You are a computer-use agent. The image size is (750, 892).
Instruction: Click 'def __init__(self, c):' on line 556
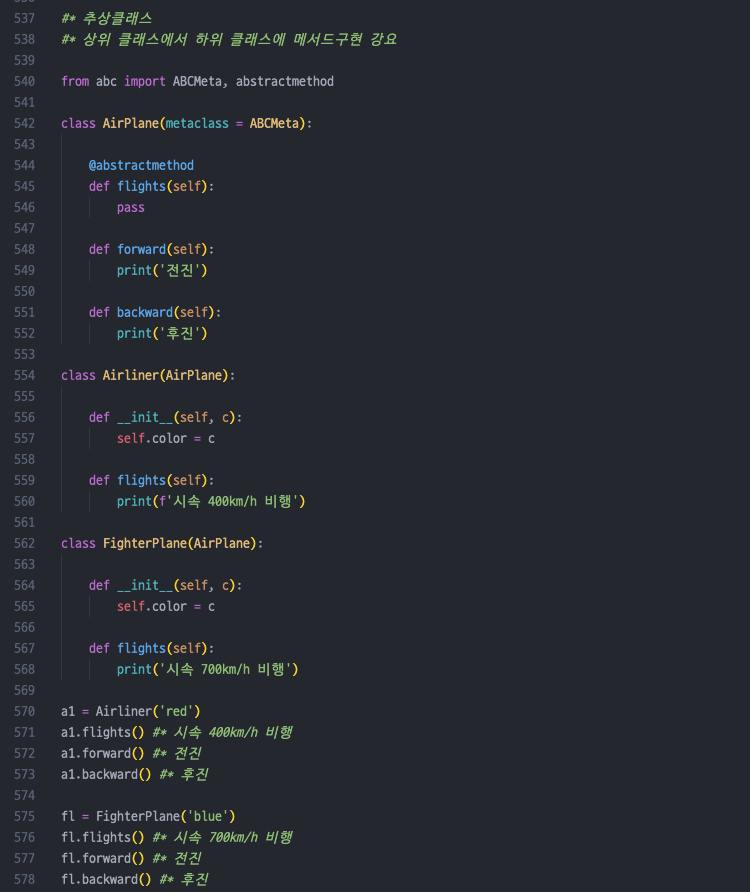pyautogui.click(x=166, y=418)
